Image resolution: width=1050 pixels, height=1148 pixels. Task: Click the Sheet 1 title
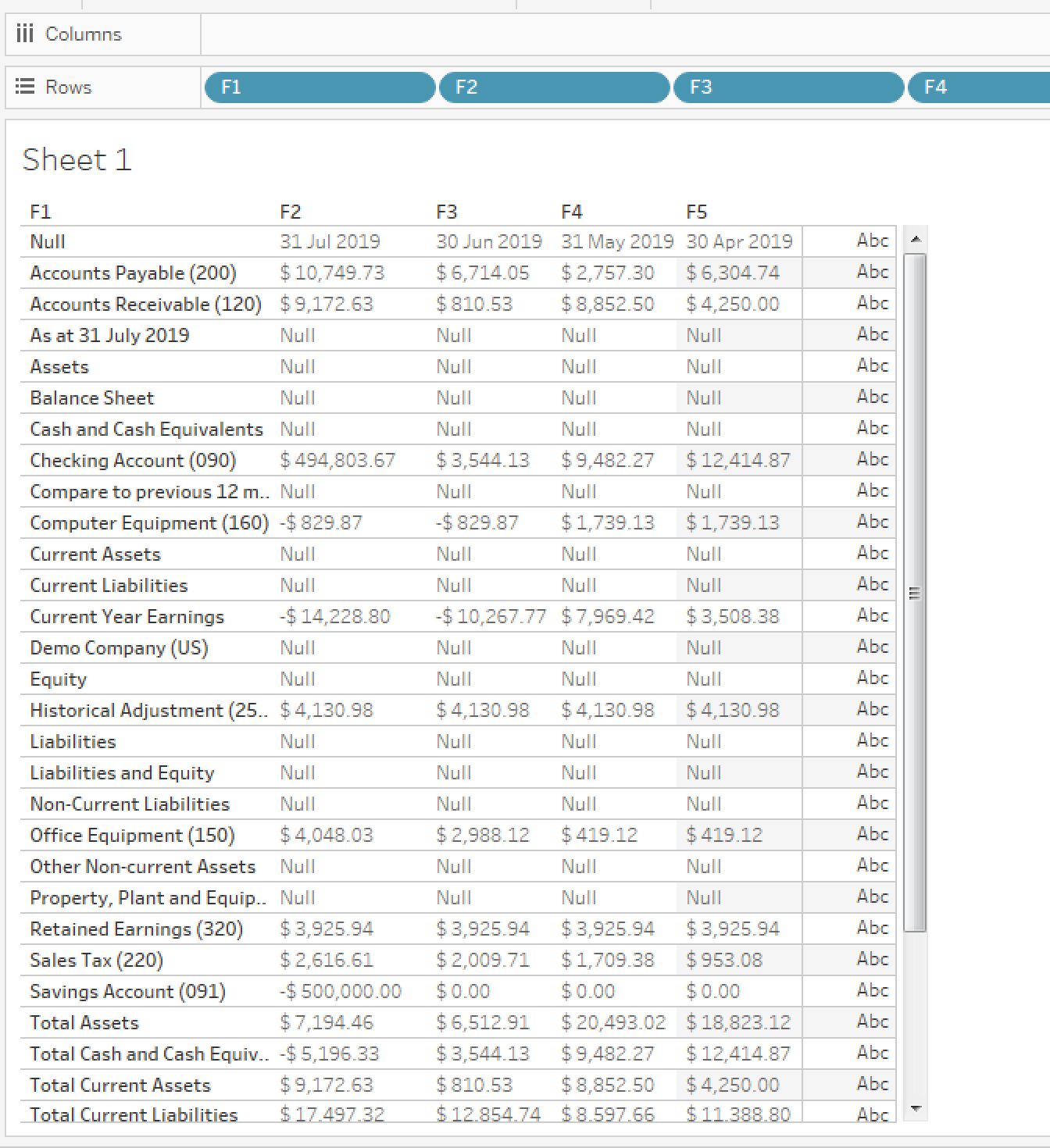click(x=77, y=160)
